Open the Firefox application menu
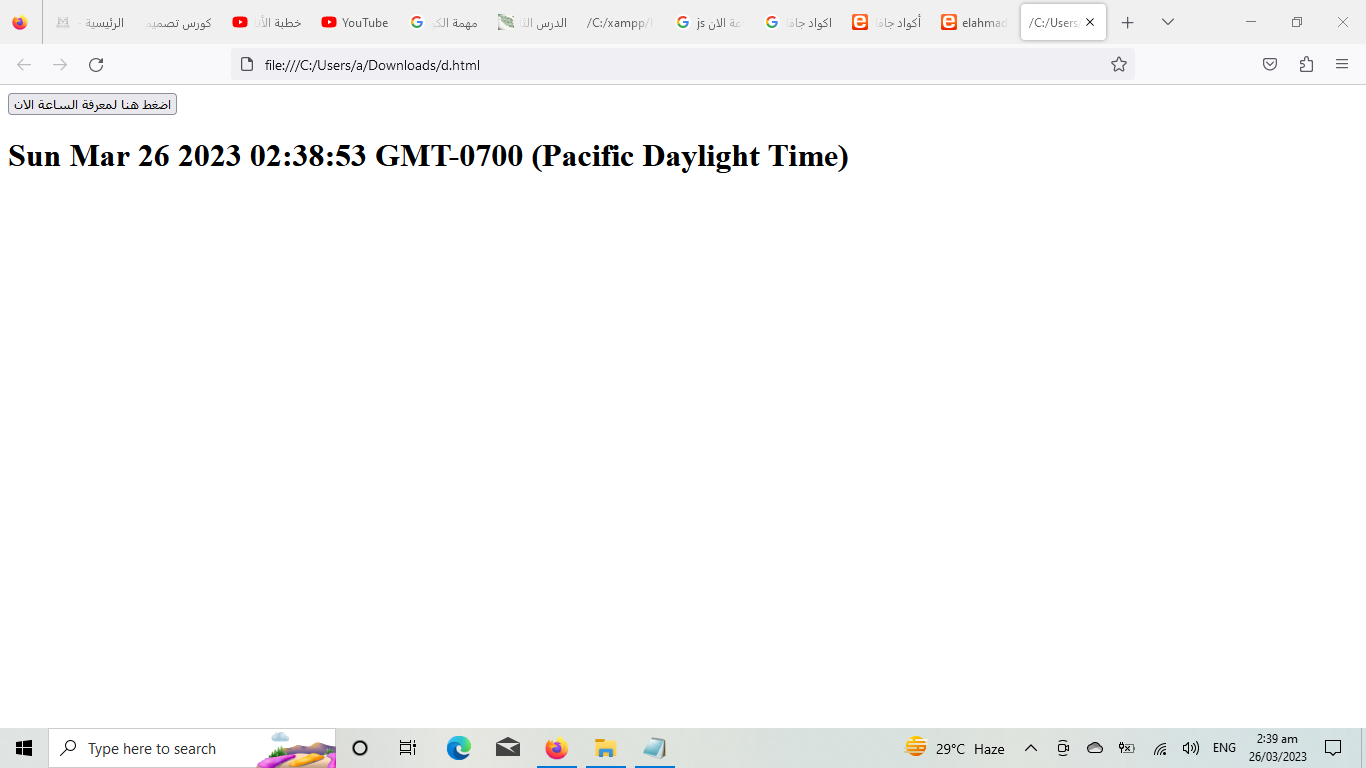 click(x=1342, y=65)
